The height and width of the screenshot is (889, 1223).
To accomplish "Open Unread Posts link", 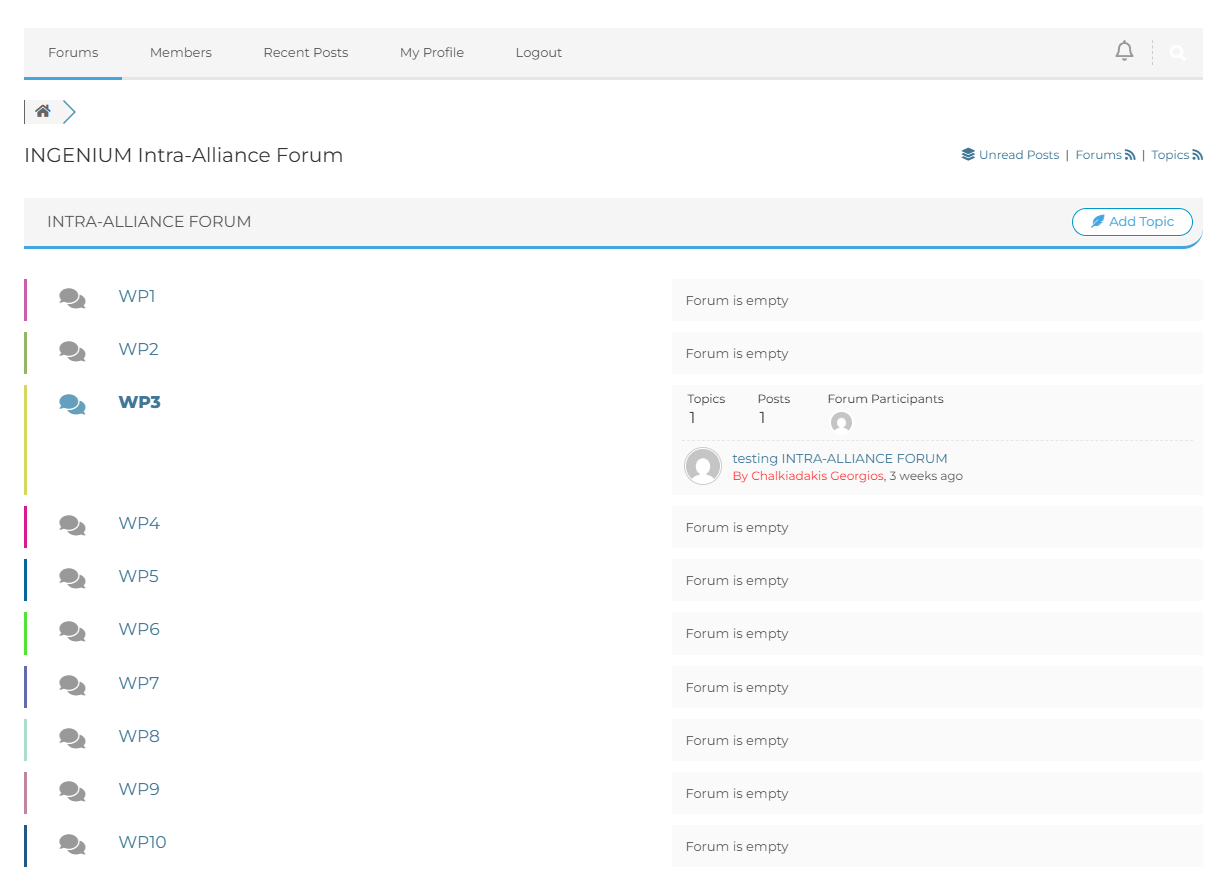I will 1018,155.
